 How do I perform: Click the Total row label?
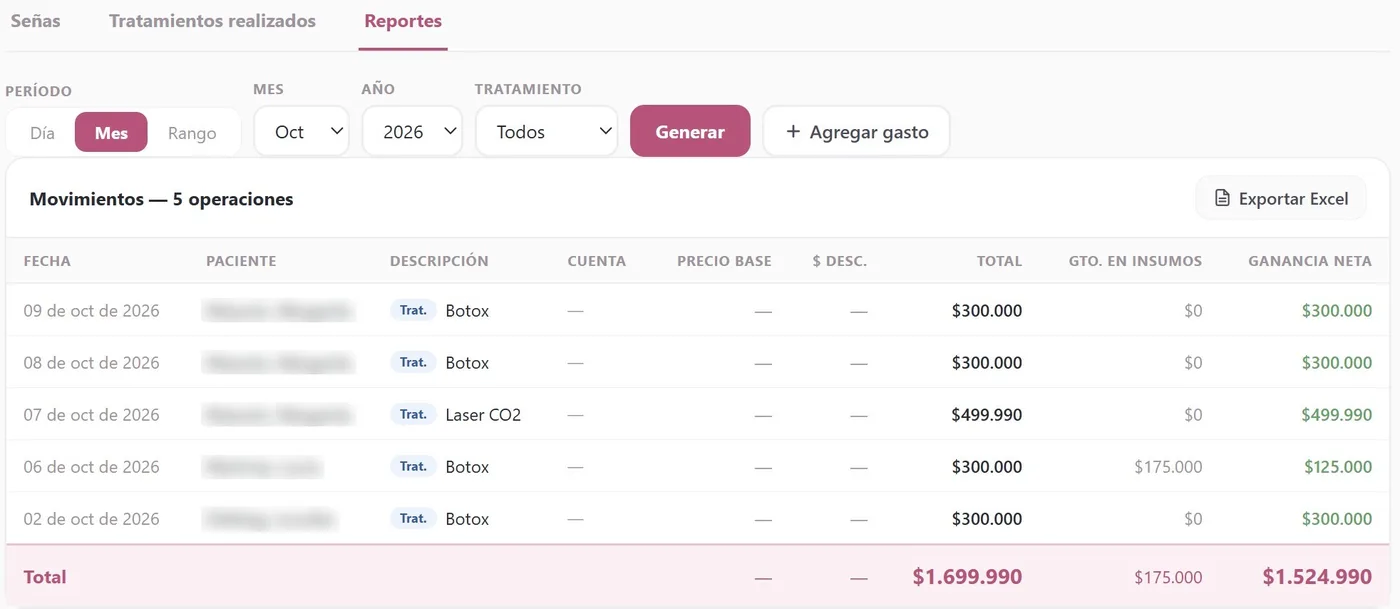tap(45, 577)
